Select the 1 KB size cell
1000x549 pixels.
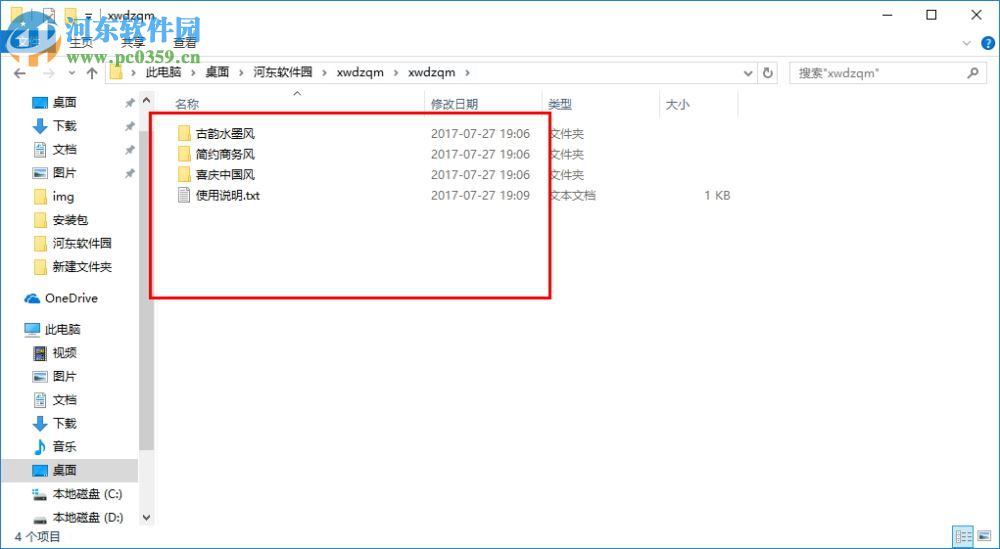717,195
